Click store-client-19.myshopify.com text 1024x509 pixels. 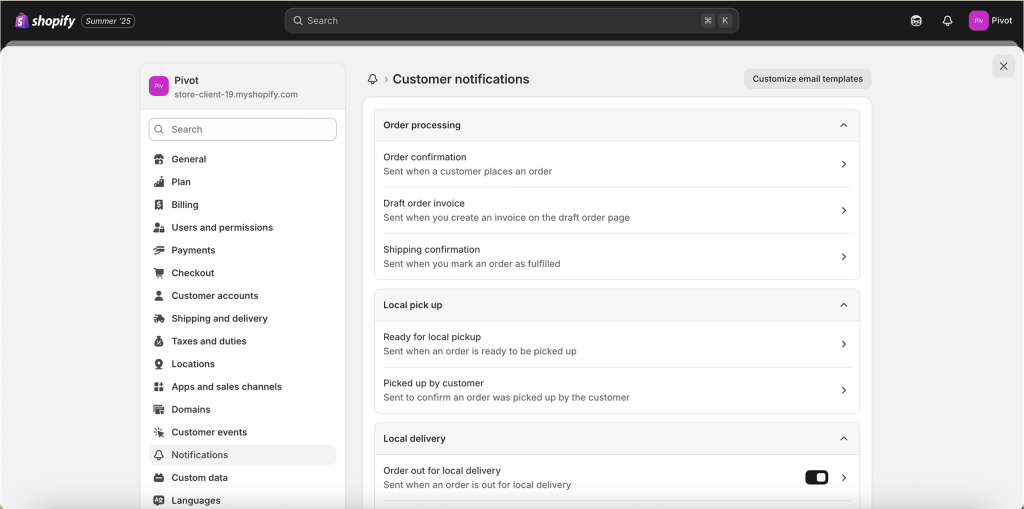tap(236, 94)
